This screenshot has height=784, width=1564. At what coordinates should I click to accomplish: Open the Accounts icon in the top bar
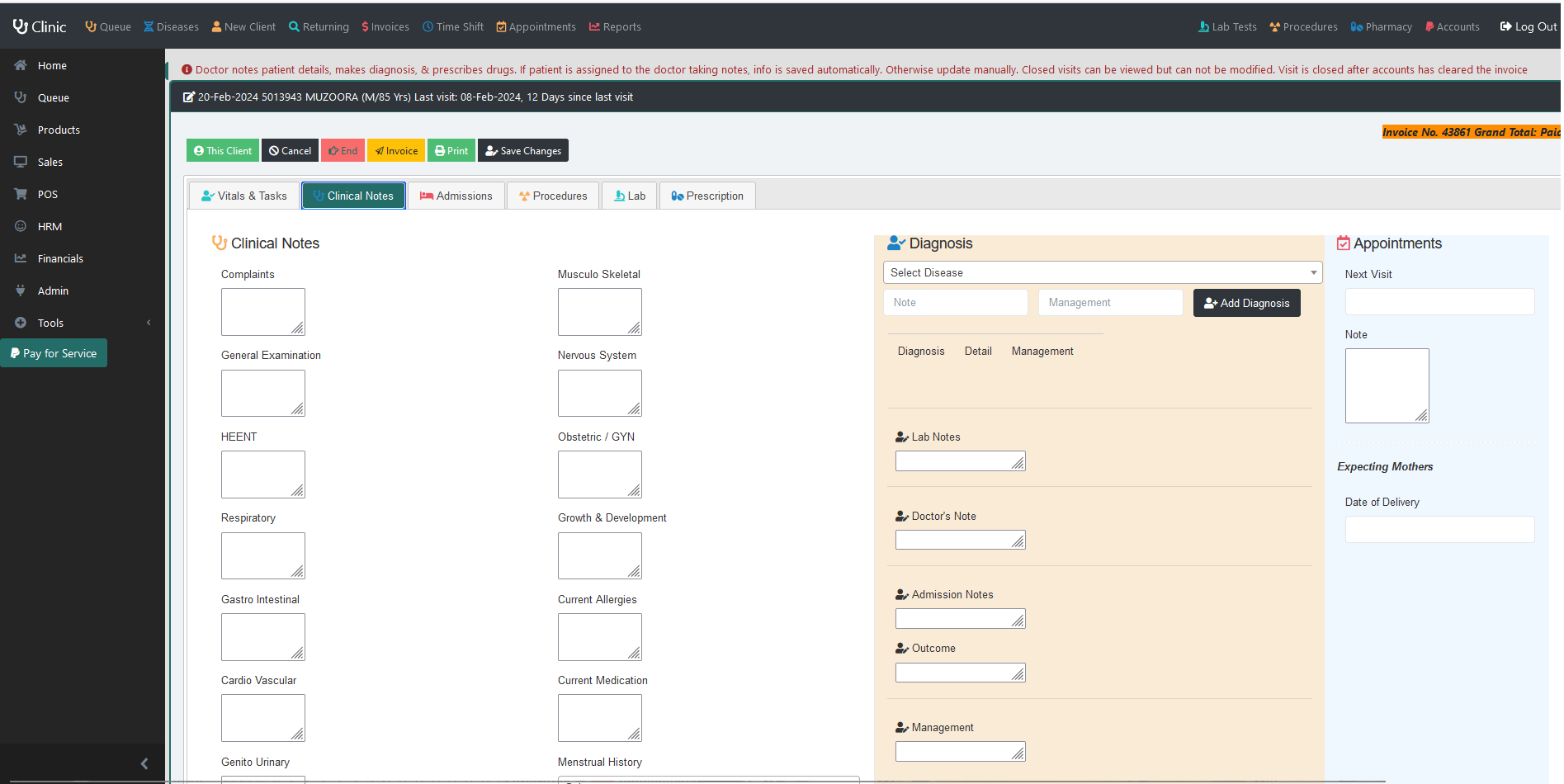(1429, 26)
